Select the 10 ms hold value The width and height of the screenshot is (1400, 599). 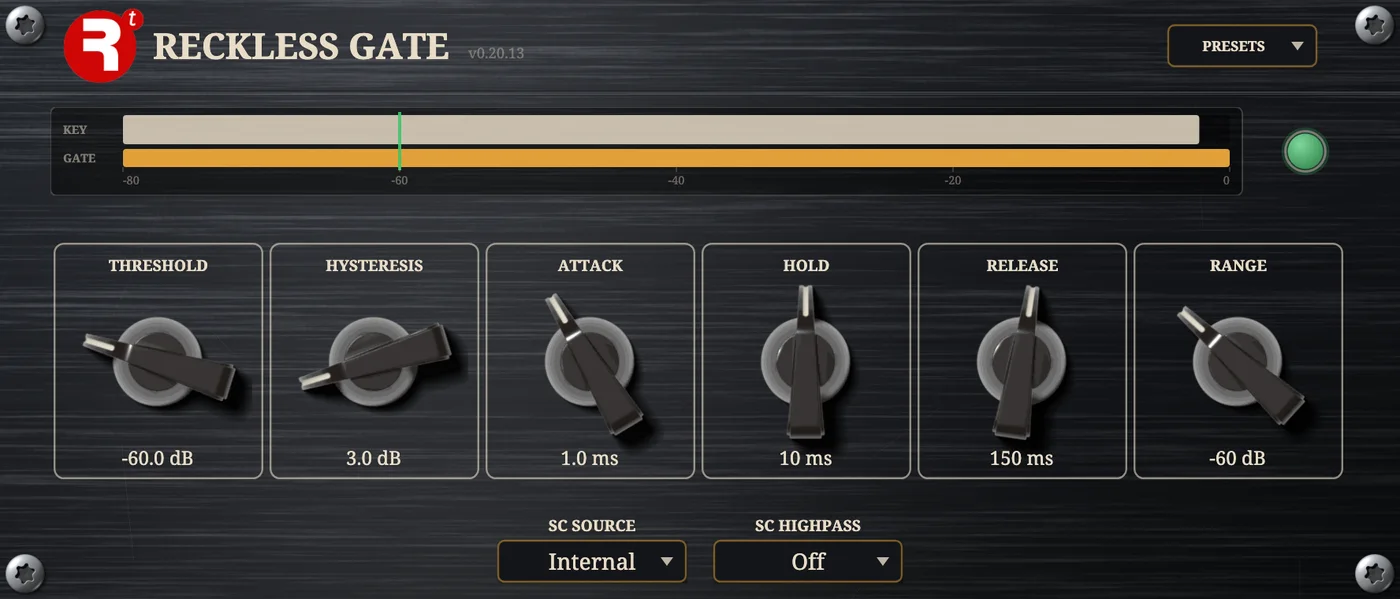tap(806, 458)
